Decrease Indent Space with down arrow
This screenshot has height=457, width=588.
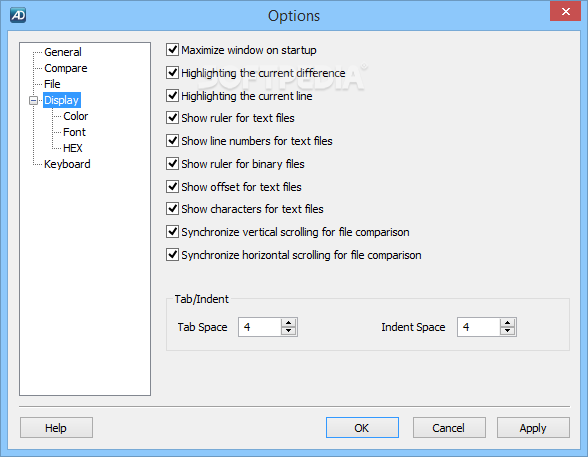(x=507, y=331)
